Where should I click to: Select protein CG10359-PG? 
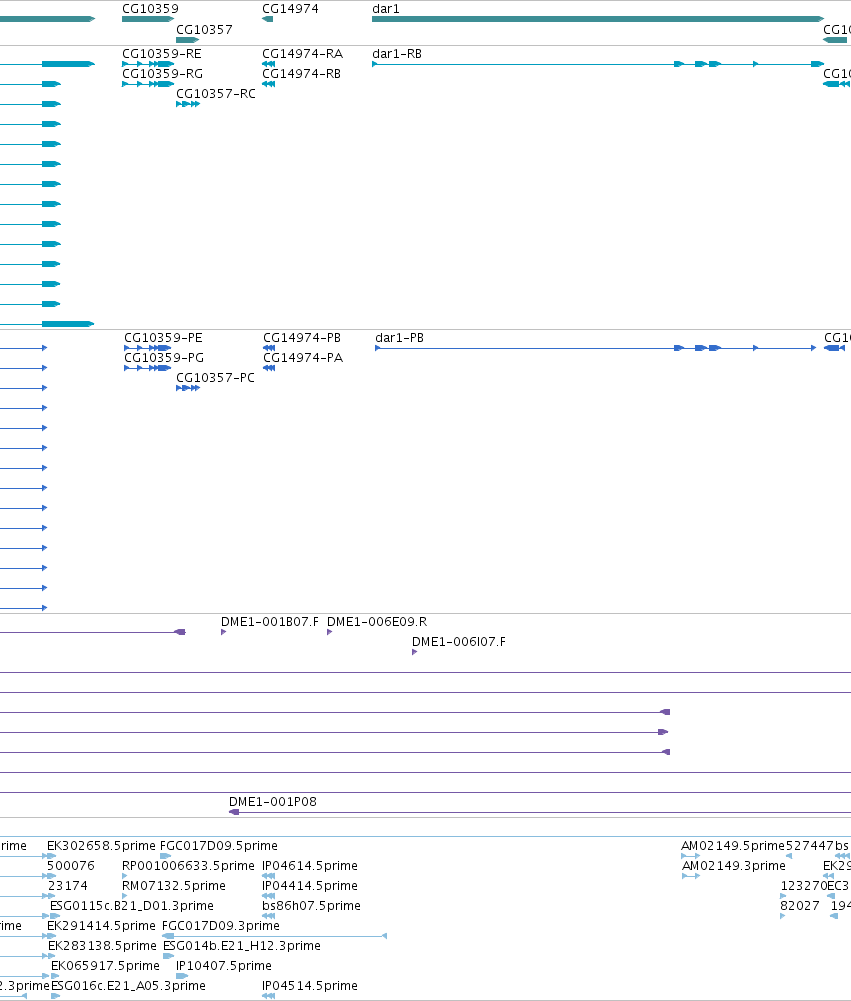click(x=164, y=358)
